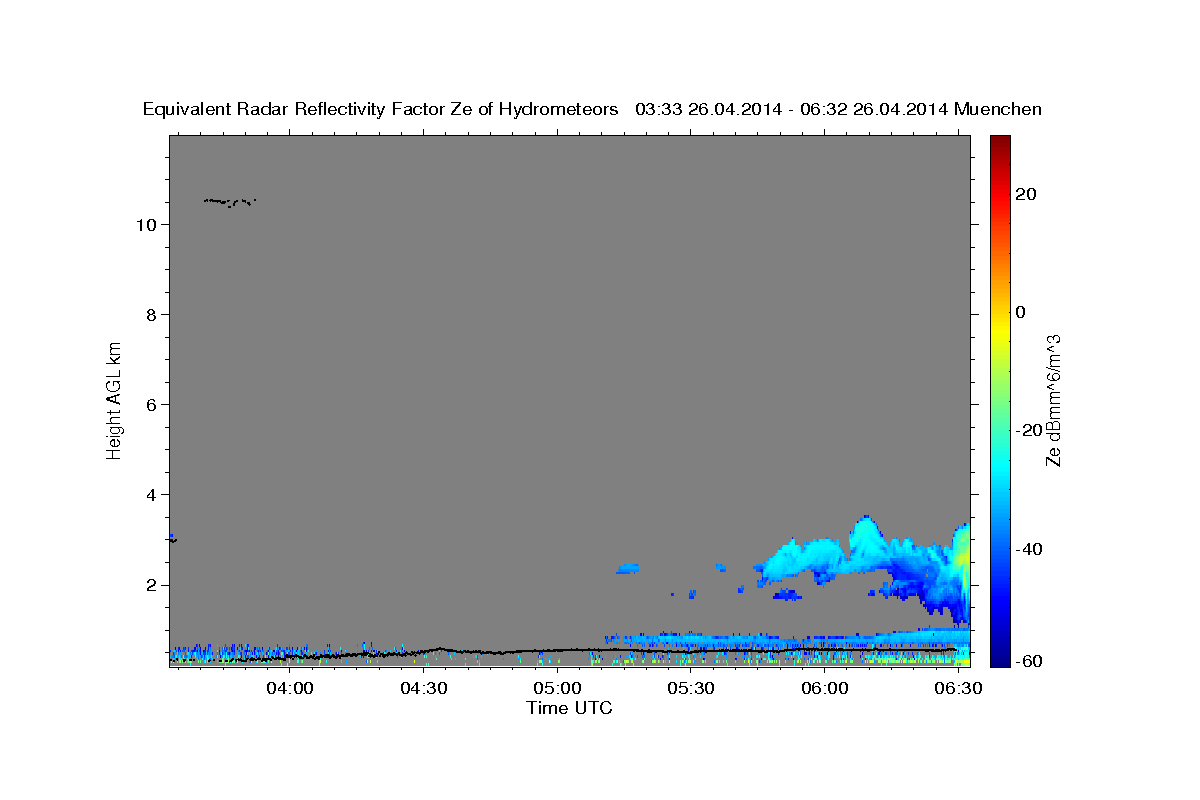Click the colorbar label '-60'
The height and width of the screenshot is (800, 1200).
click(x=1029, y=661)
